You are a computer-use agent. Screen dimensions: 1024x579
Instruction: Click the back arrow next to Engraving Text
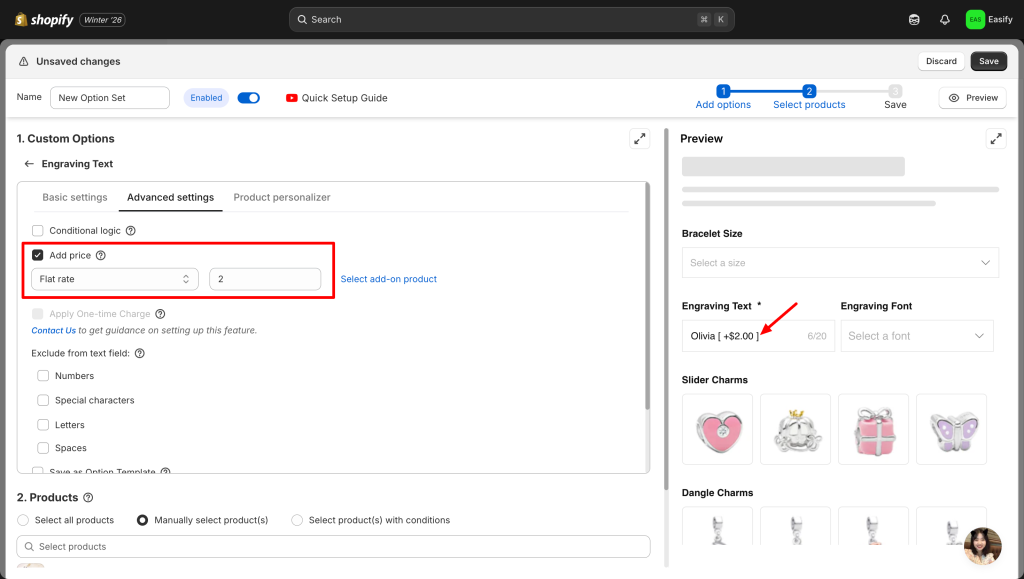point(29,164)
